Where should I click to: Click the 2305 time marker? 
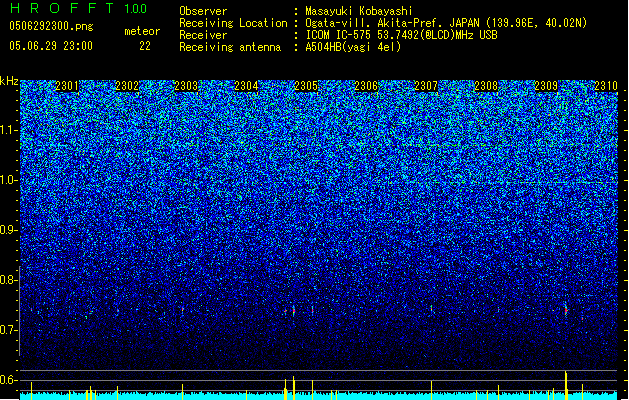coord(306,86)
